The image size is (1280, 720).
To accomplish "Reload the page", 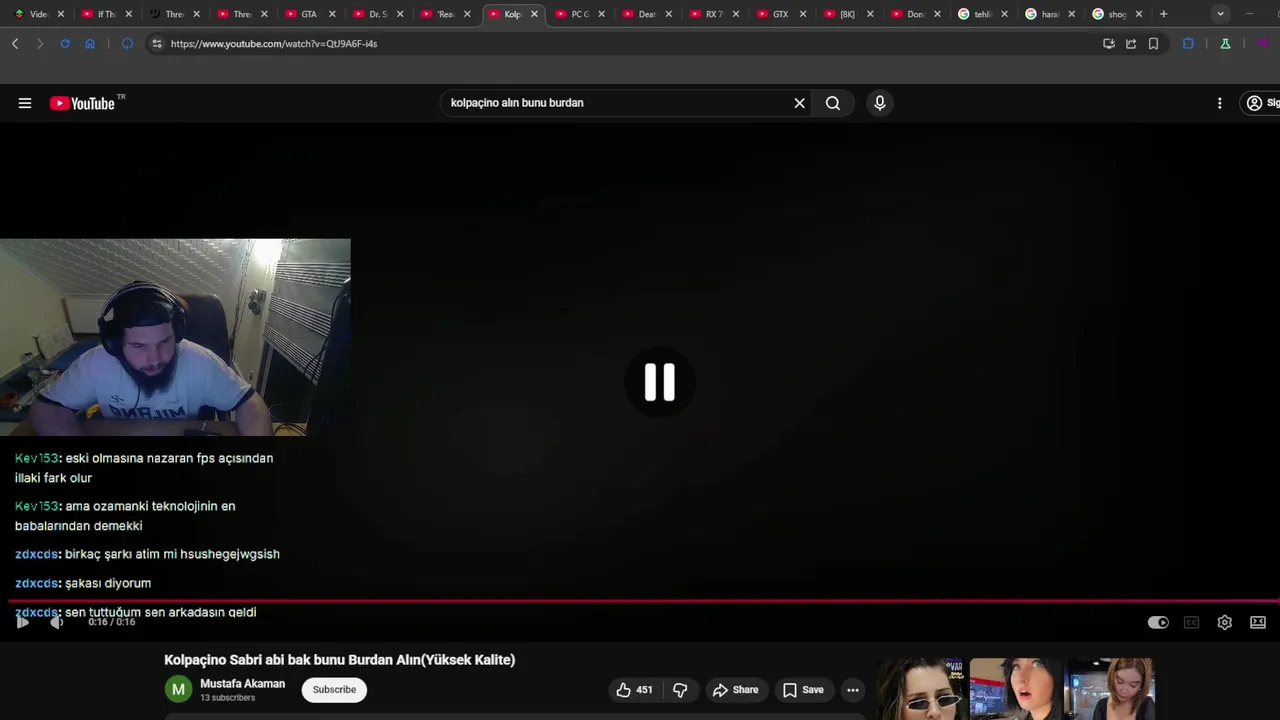I will [65, 44].
